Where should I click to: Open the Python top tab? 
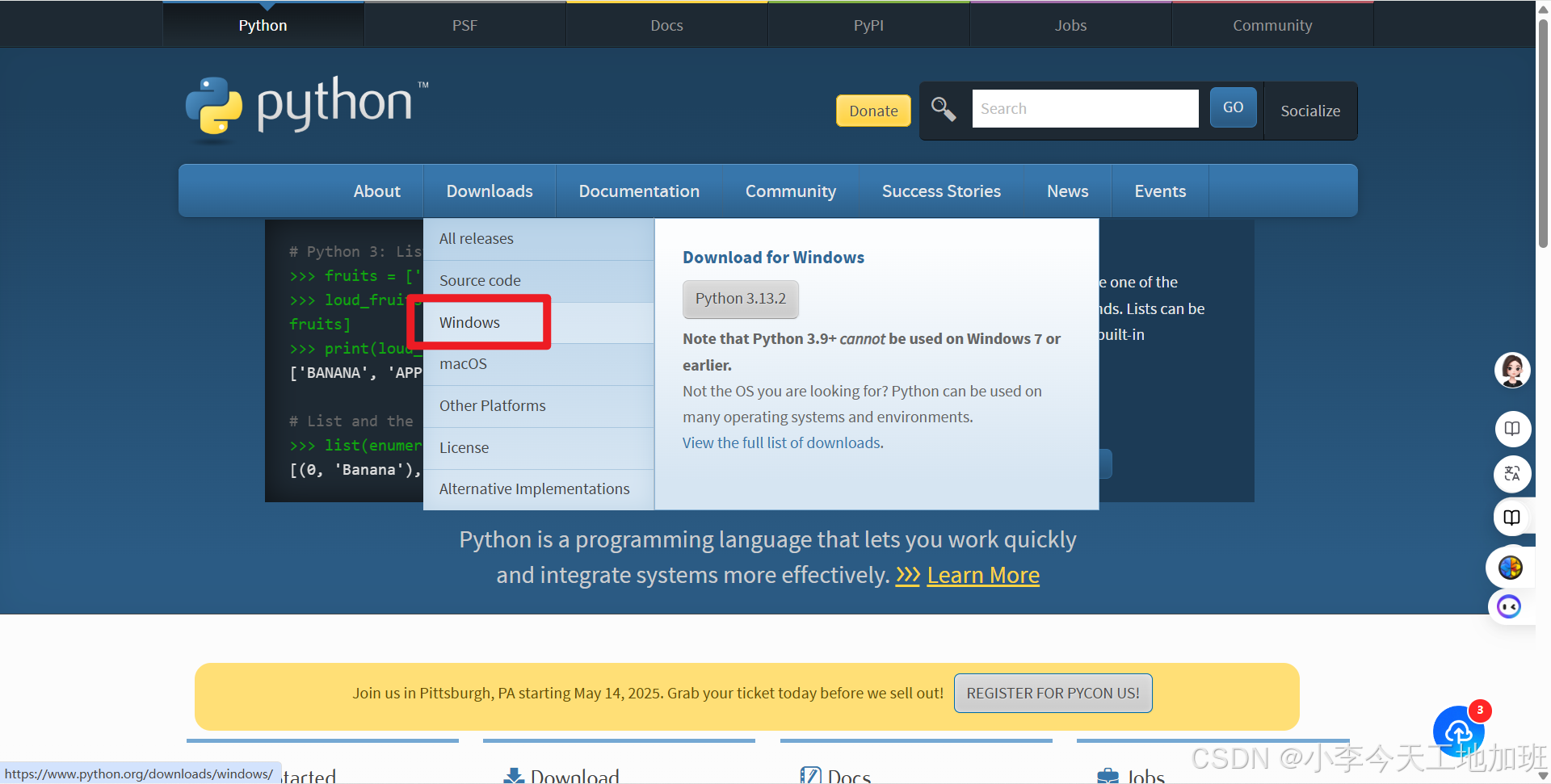point(263,25)
